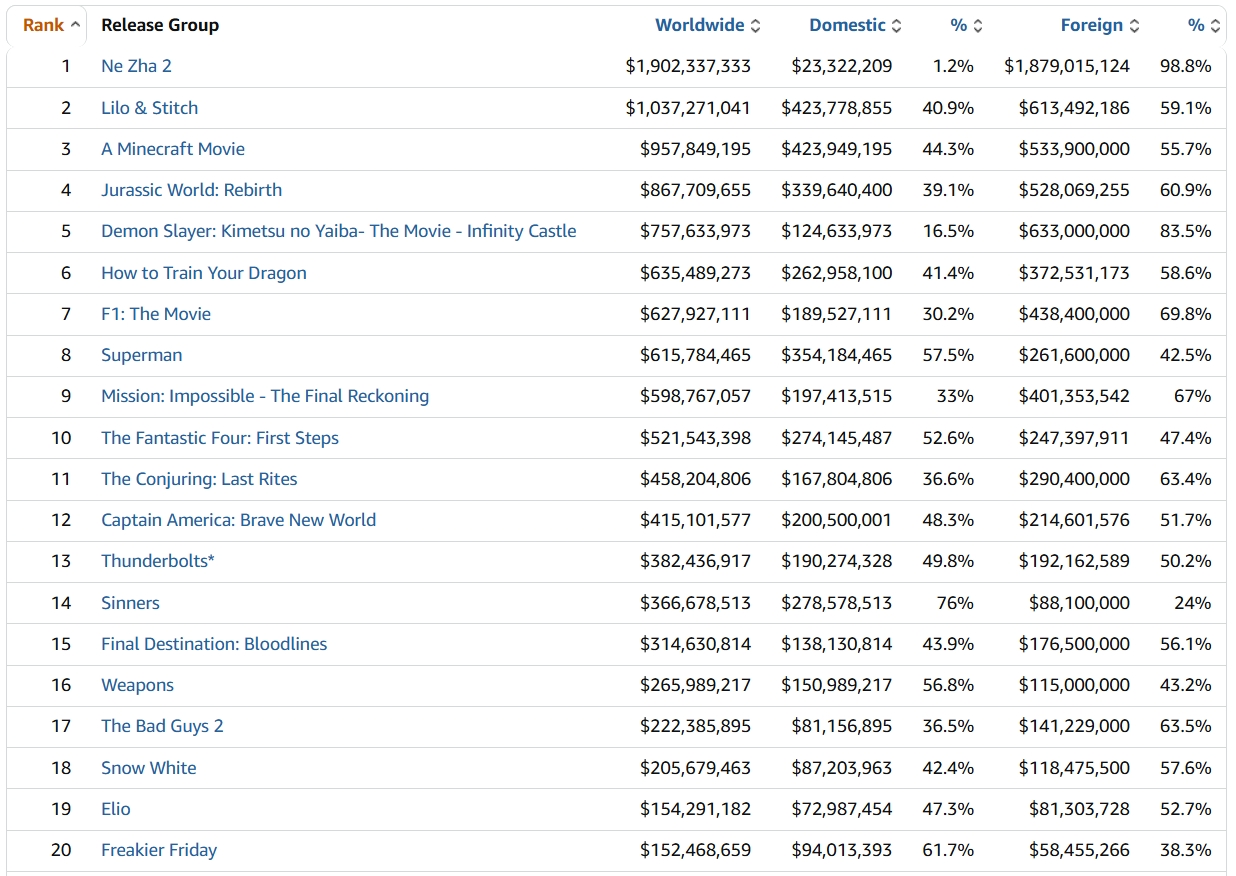The width and height of the screenshot is (1236, 876).
Task: Click A Minecraft Movie title
Action: tap(172, 149)
